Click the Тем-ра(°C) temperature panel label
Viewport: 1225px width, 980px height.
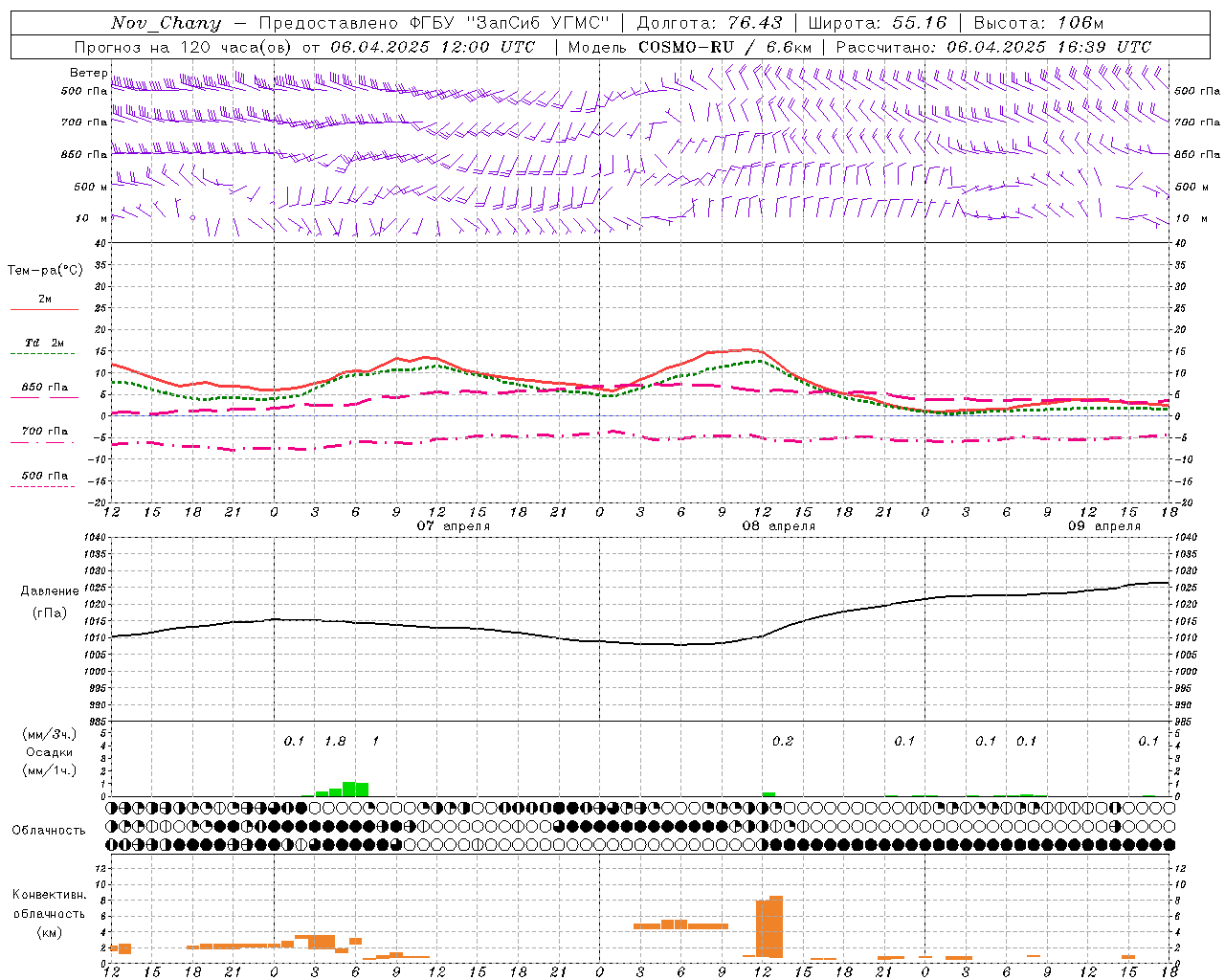tap(45, 271)
